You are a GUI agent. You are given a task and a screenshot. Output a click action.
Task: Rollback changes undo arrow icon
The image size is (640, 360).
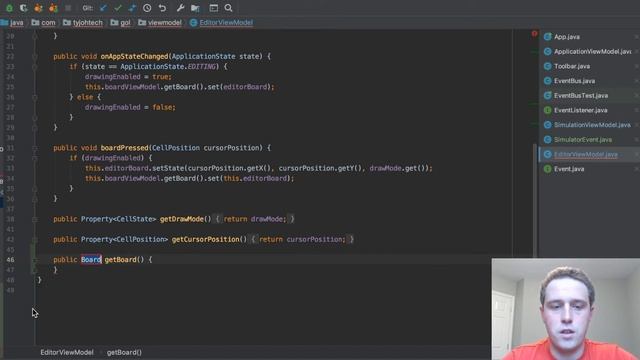(x=162, y=8)
